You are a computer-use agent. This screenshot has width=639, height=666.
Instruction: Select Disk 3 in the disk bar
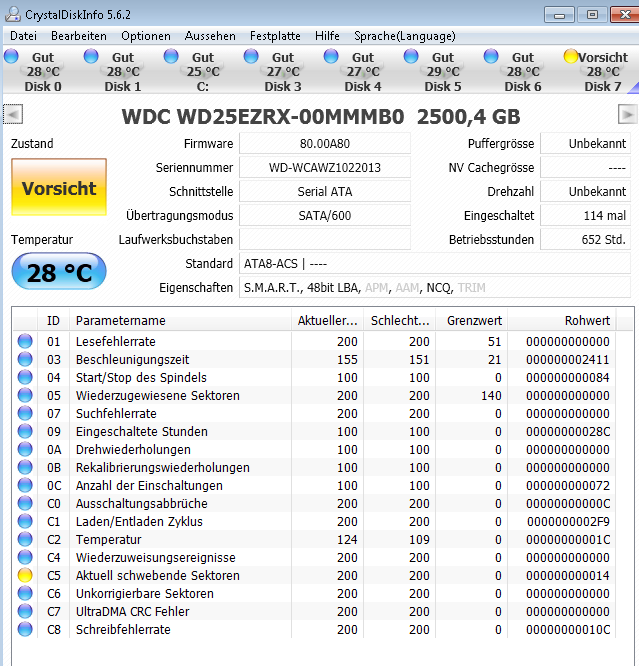coord(283,71)
